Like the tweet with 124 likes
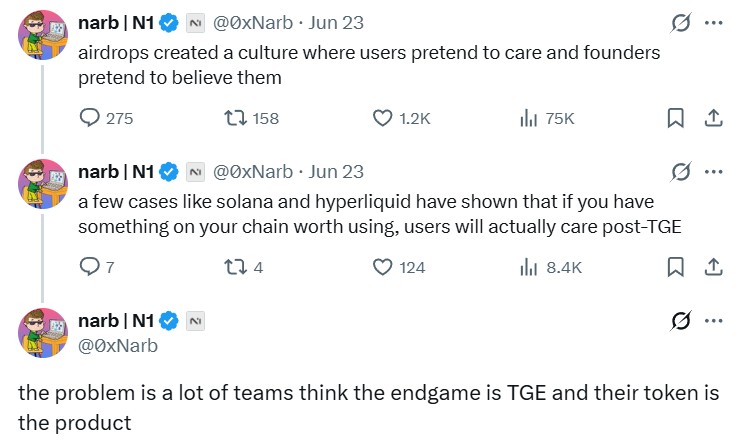This screenshot has height=443, width=736. click(x=382, y=267)
